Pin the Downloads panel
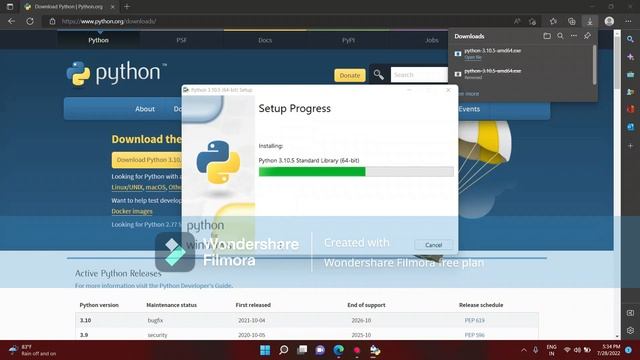 click(587, 36)
